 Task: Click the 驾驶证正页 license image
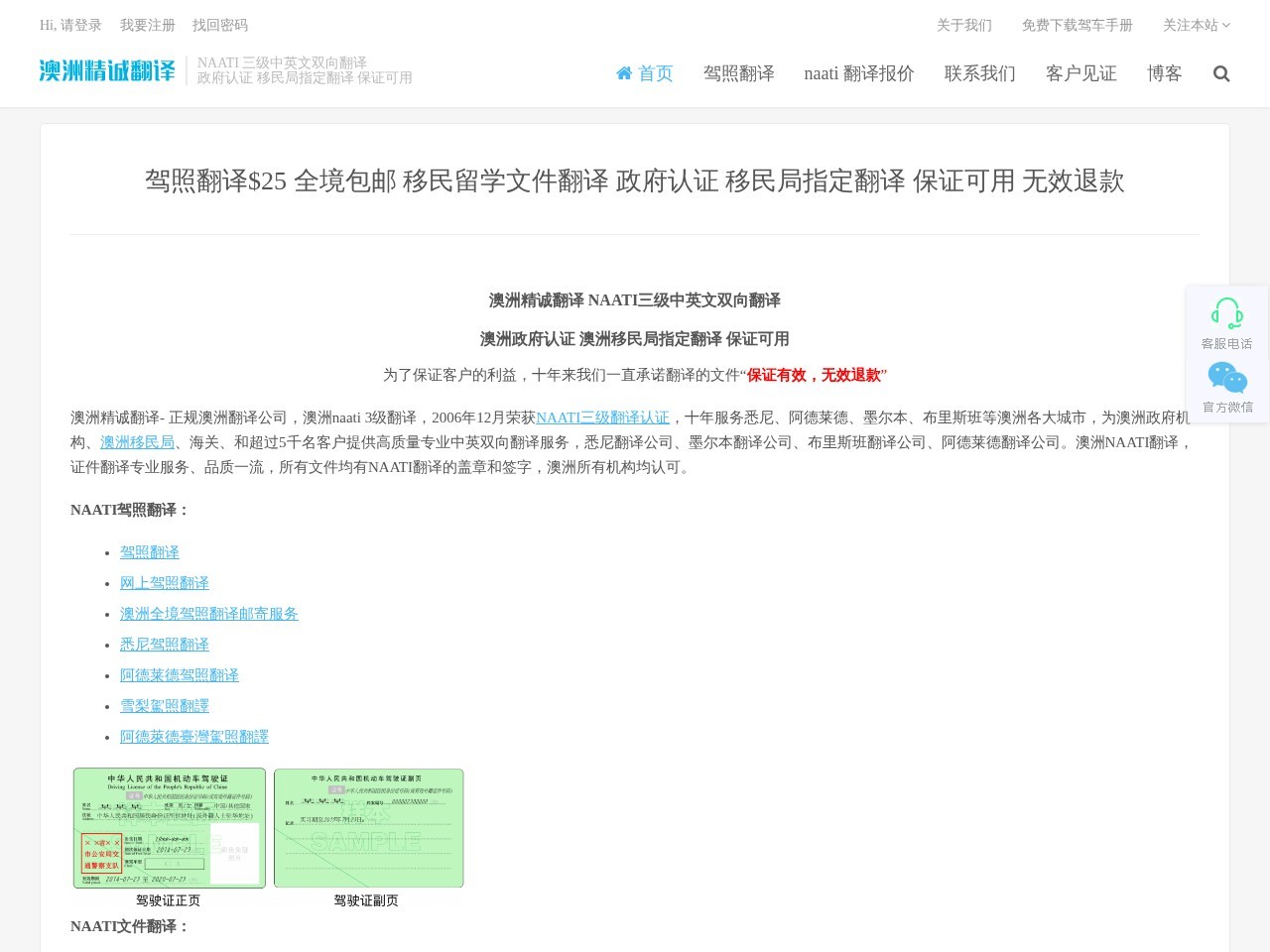(x=170, y=828)
